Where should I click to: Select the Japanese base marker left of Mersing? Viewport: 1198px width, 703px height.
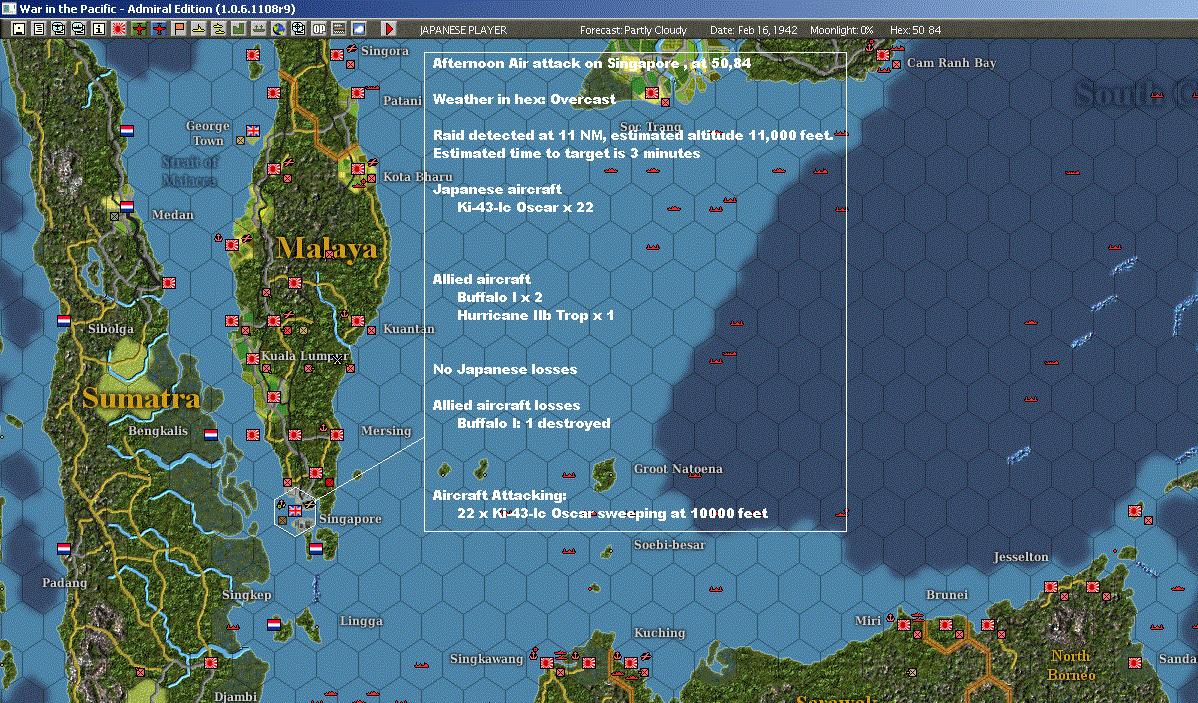point(336,435)
